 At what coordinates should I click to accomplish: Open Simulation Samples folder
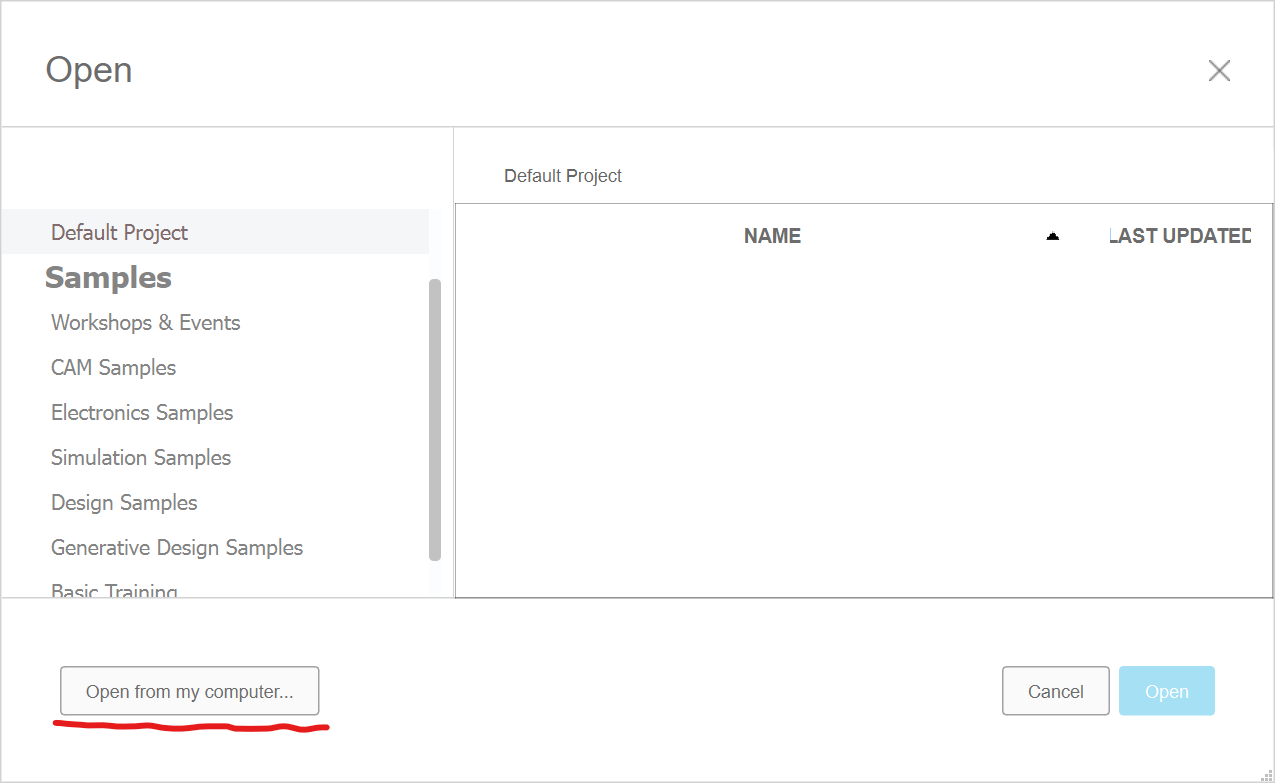(x=141, y=458)
